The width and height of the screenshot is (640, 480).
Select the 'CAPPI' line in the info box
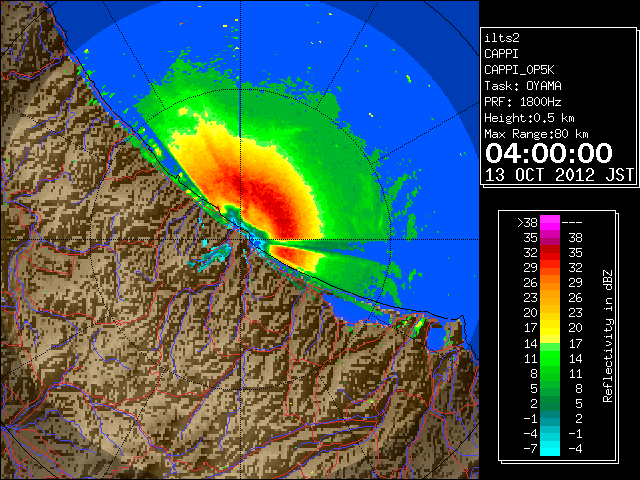click(x=501, y=54)
